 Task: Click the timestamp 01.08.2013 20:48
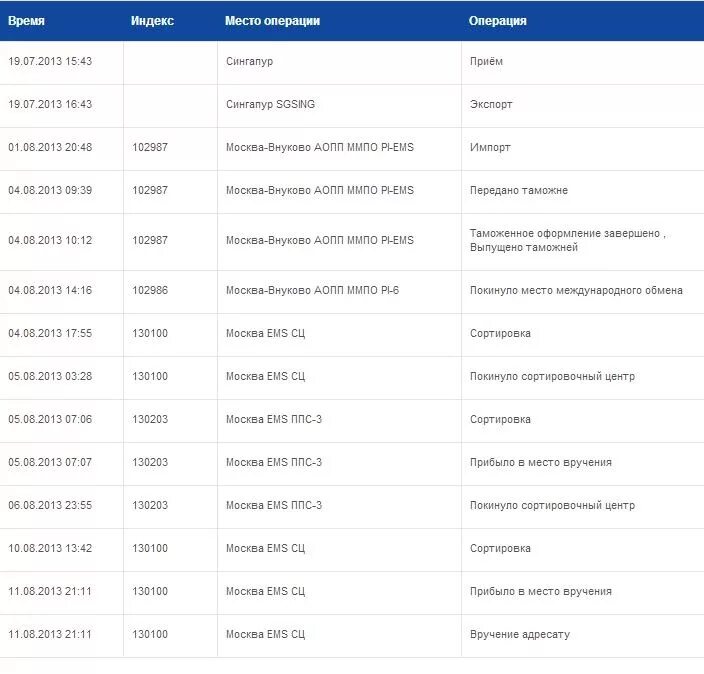(x=50, y=147)
